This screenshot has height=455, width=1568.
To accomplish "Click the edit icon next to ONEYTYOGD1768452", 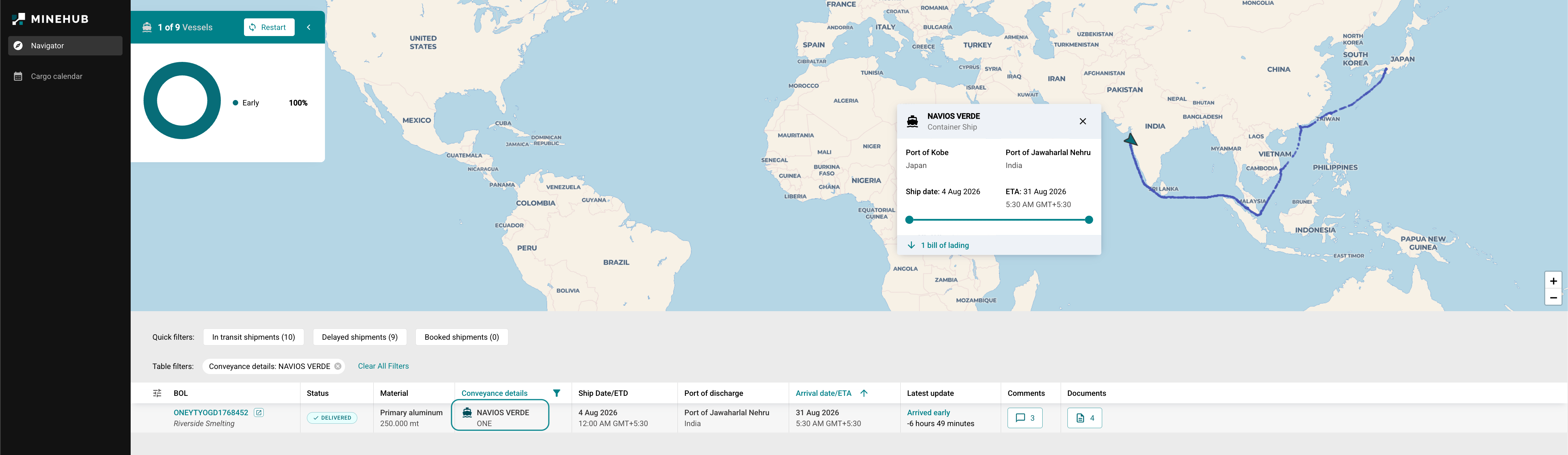I will [259, 412].
